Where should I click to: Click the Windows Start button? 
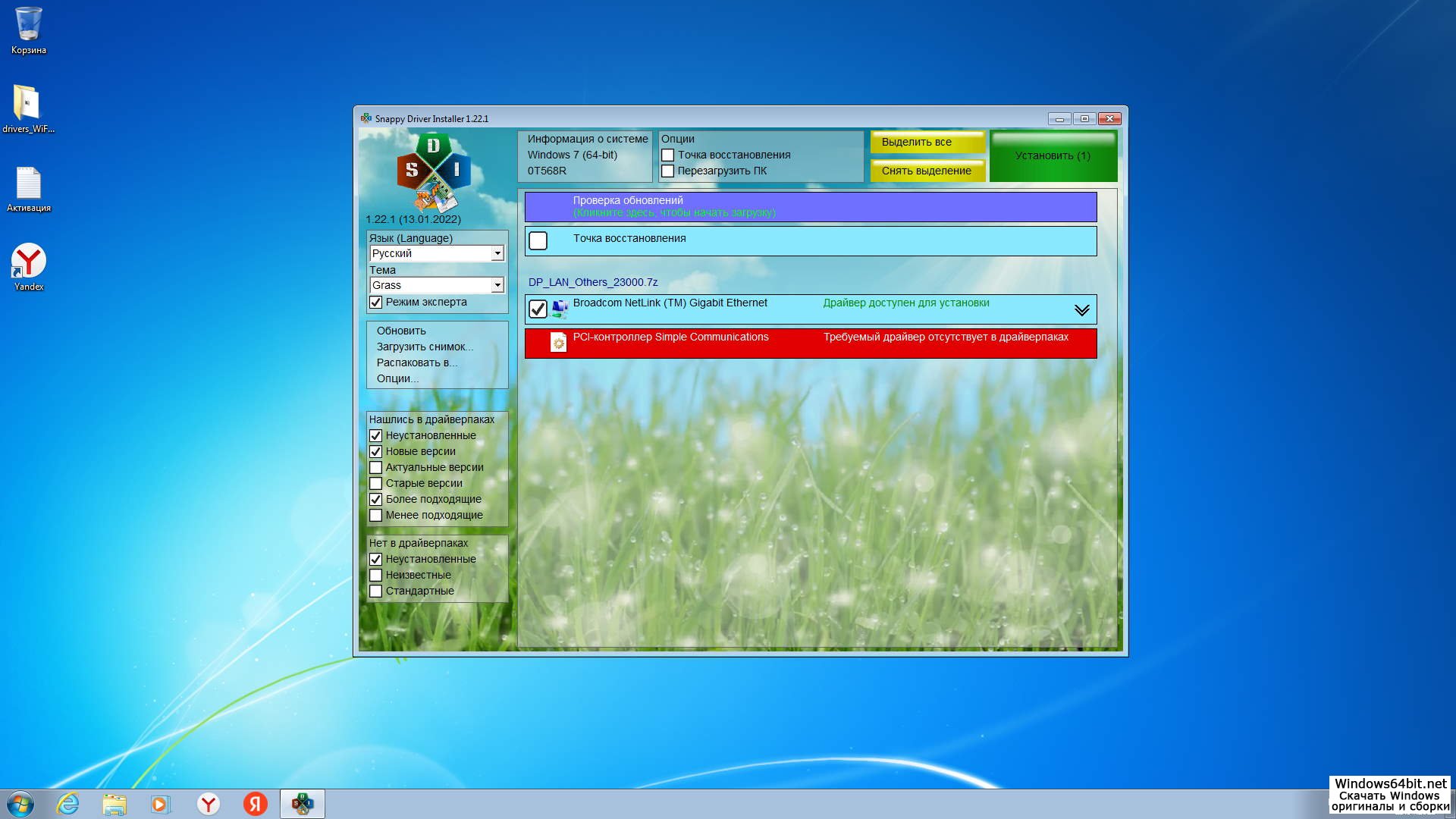pyautogui.click(x=20, y=804)
